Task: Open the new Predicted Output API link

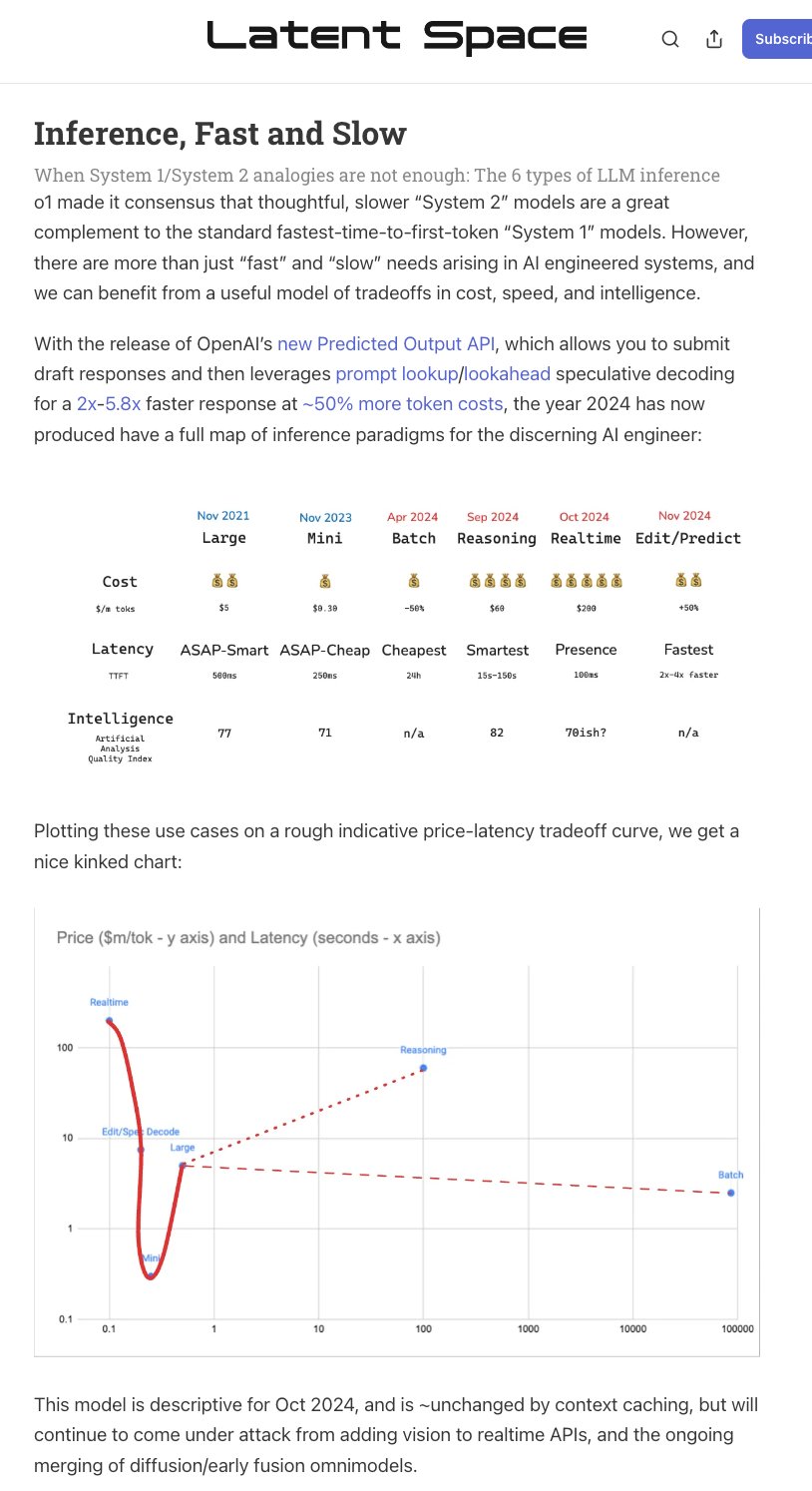Action: coord(386,343)
